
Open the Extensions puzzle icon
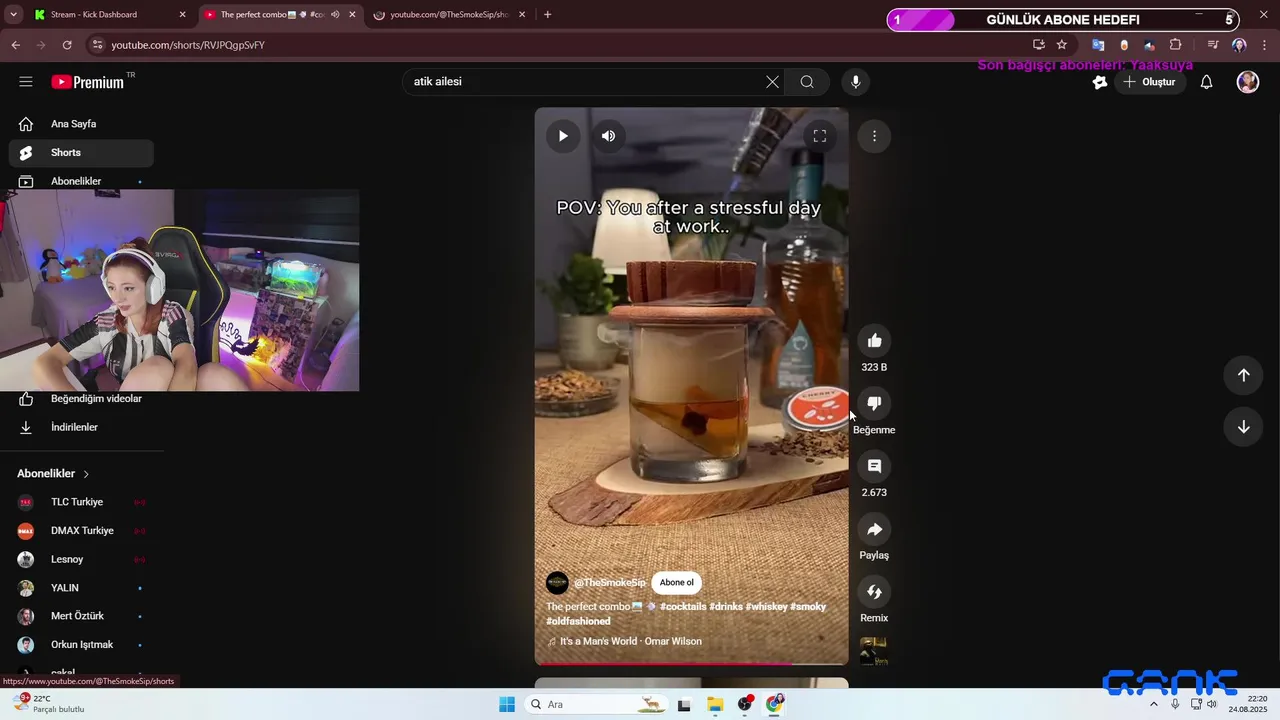1176,45
